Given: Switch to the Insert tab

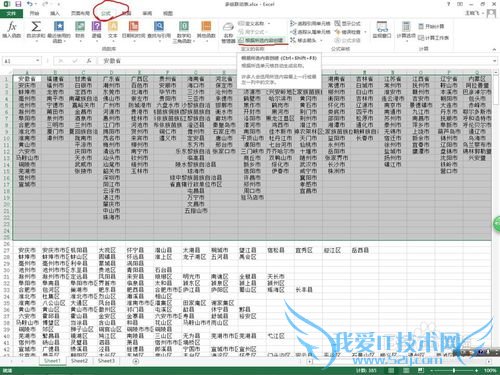Looking at the screenshot, I should 55,13.
